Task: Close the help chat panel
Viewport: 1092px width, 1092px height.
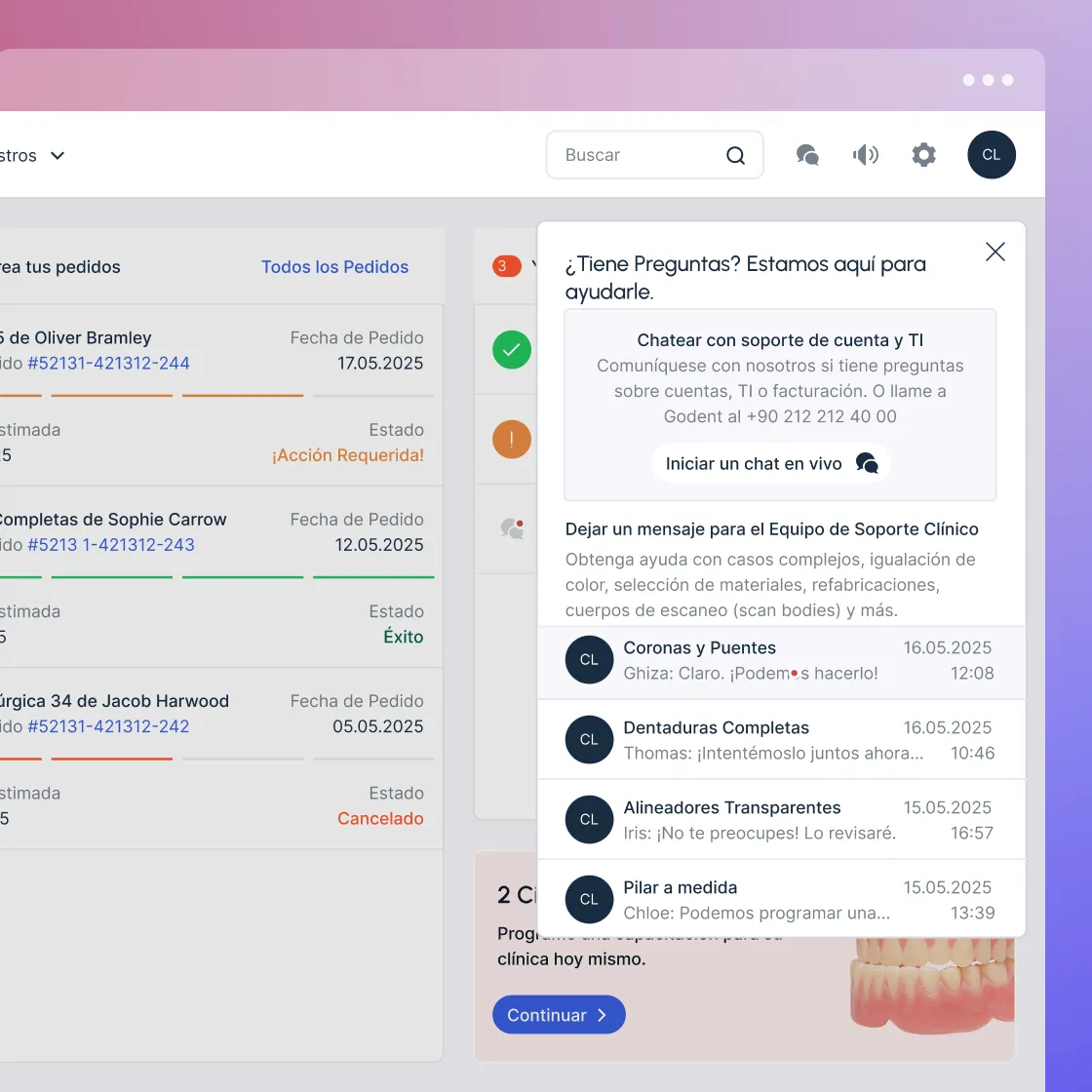Action: point(995,252)
